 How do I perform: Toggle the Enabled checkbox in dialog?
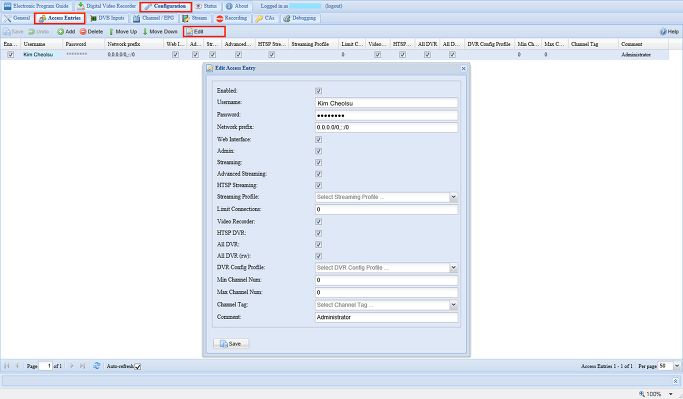[318, 91]
